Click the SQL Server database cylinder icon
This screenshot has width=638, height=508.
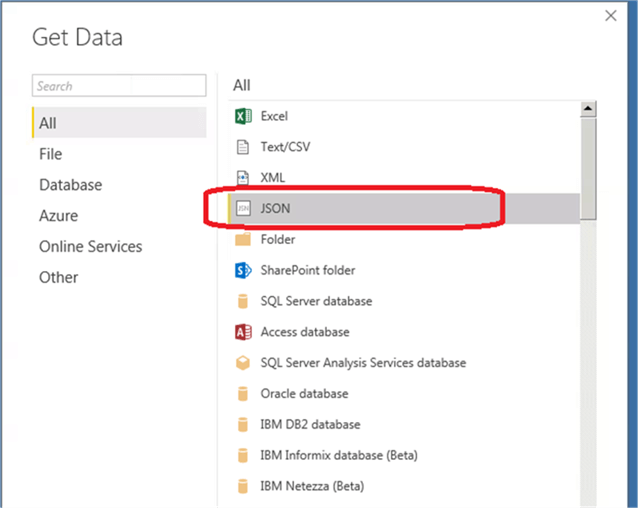(x=243, y=301)
